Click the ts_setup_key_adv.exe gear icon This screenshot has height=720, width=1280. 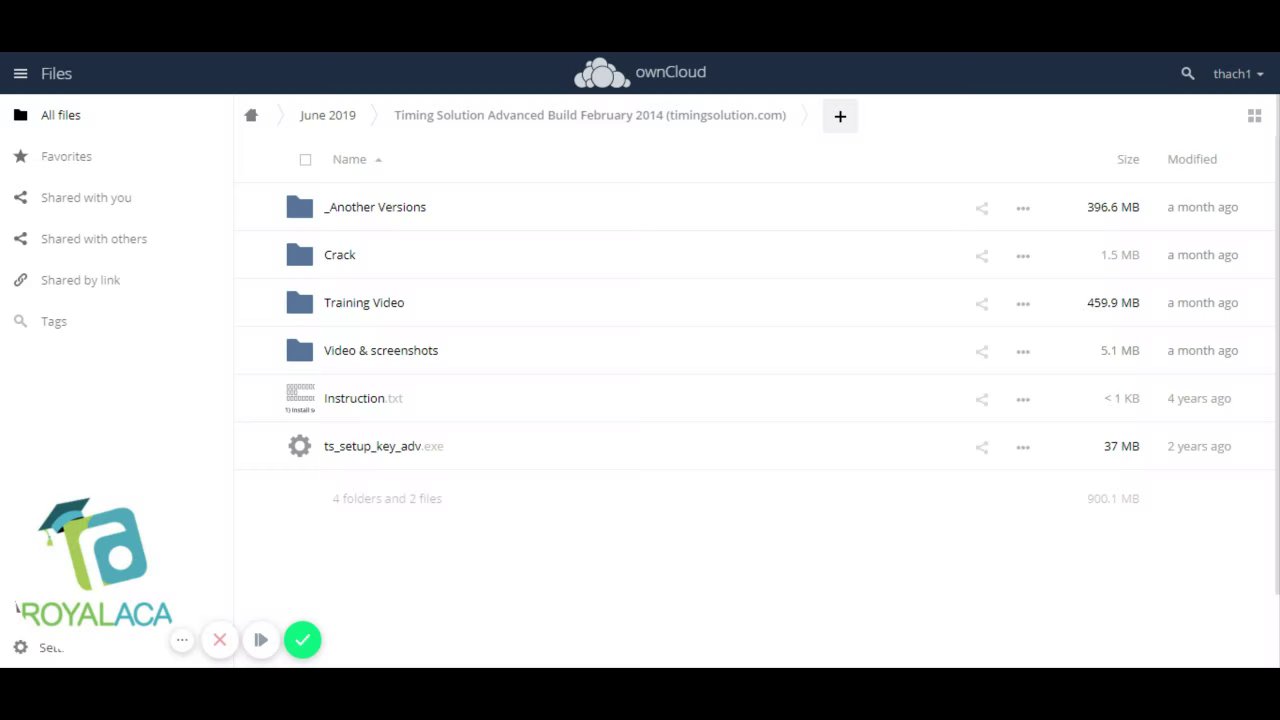(299, 446)
